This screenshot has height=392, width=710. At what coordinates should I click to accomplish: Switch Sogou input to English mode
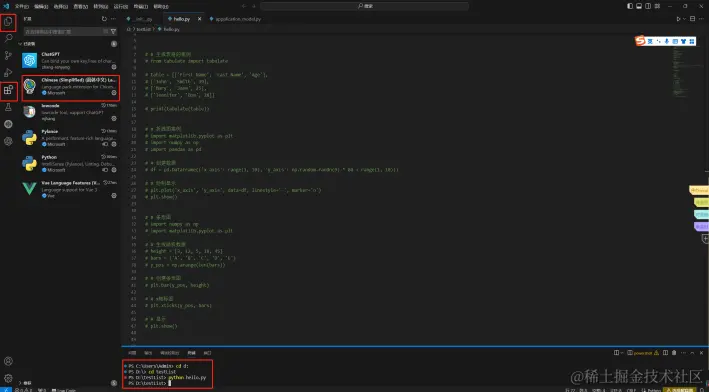(650, 41)
